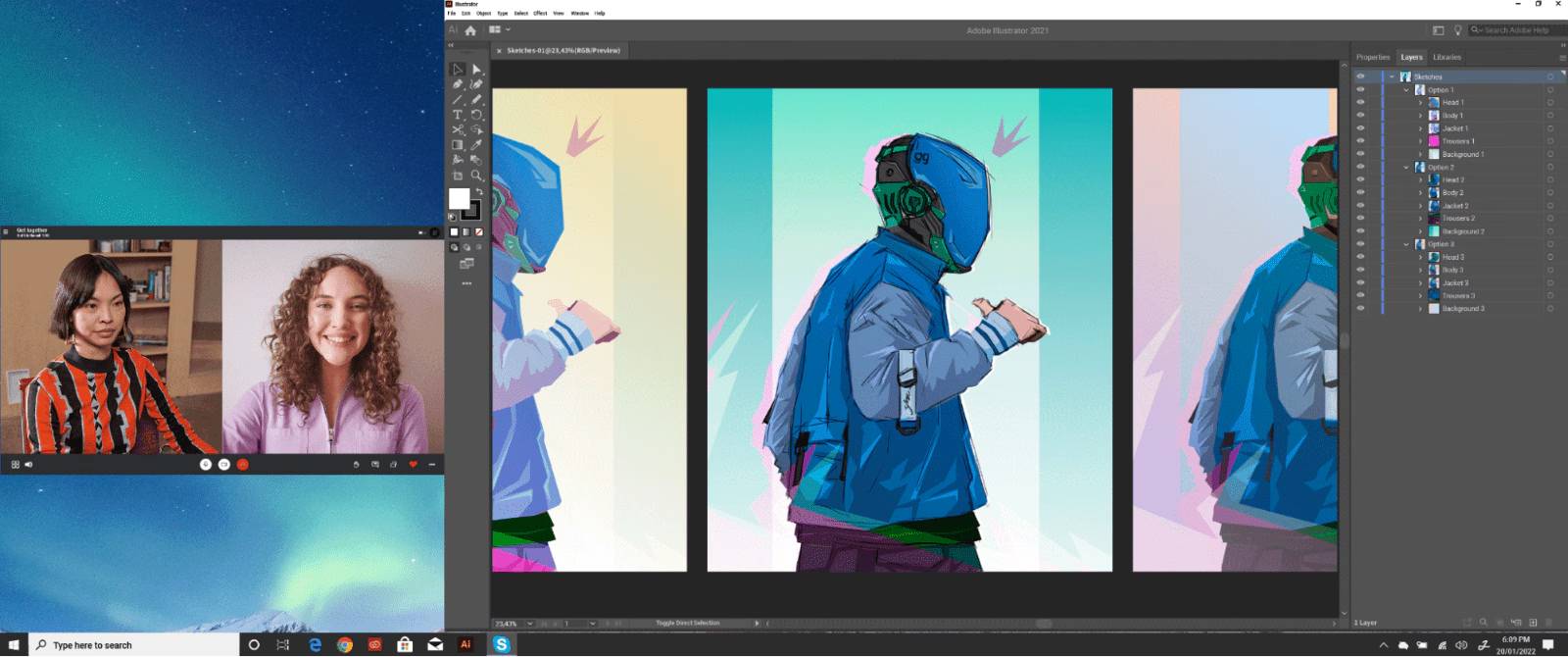Switch to the Properties panel tab
The image size is (1568, 657).
[1372, 57]
